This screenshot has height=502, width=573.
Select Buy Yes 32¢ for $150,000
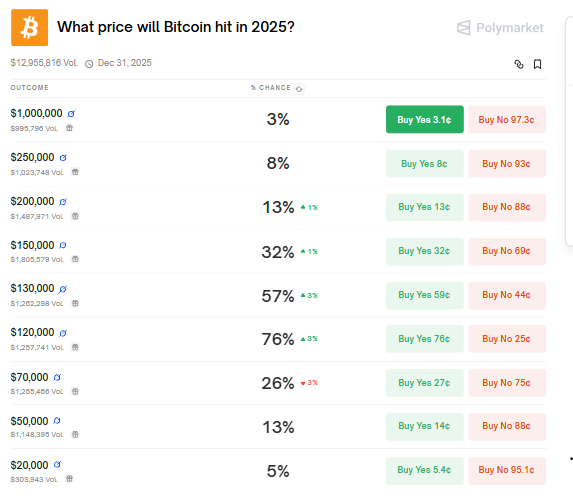(425, 251)
